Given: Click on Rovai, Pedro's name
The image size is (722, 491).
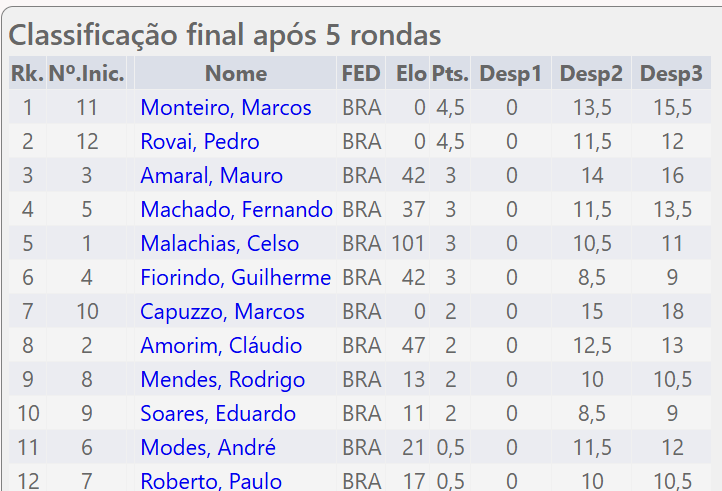Looking at the screenshot, I should (199, 142).
